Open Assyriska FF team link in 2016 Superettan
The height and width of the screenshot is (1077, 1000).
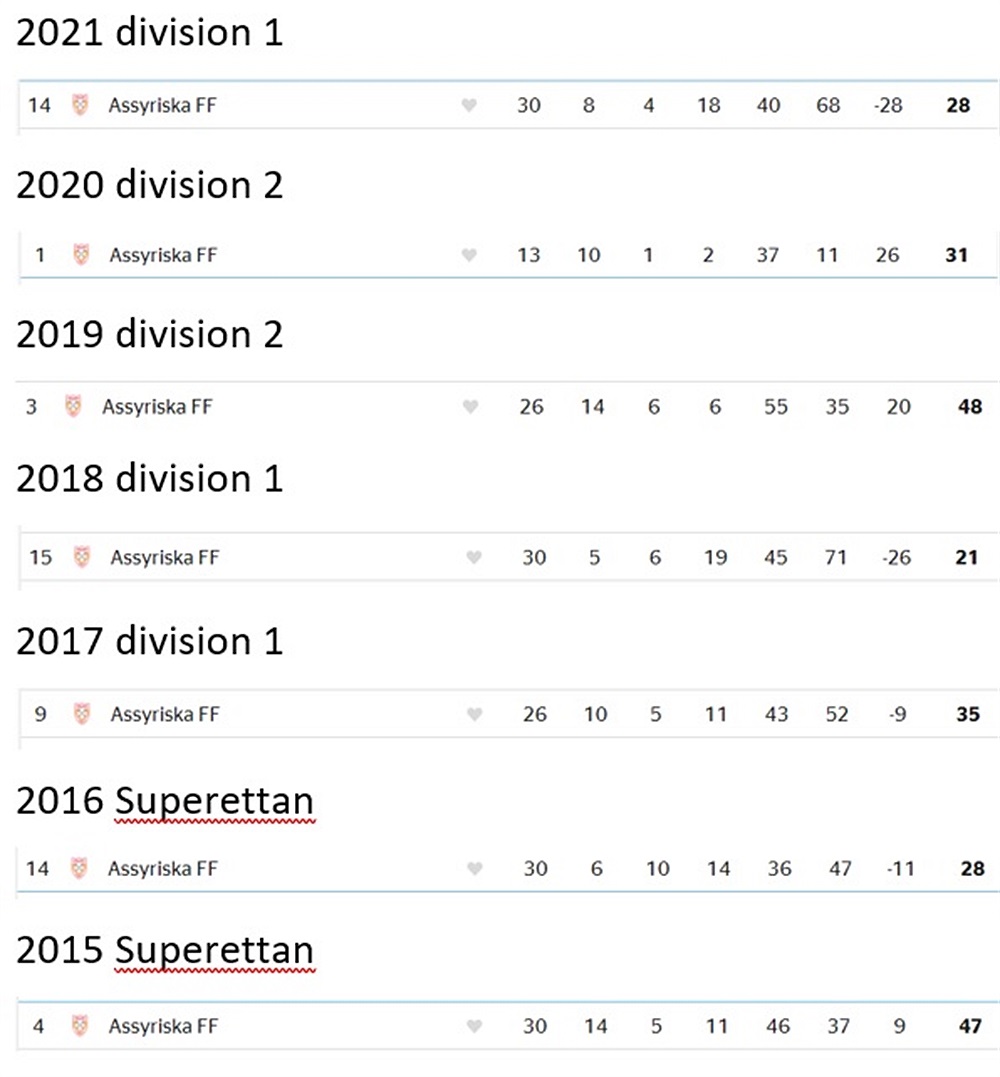tap(163, 869)
